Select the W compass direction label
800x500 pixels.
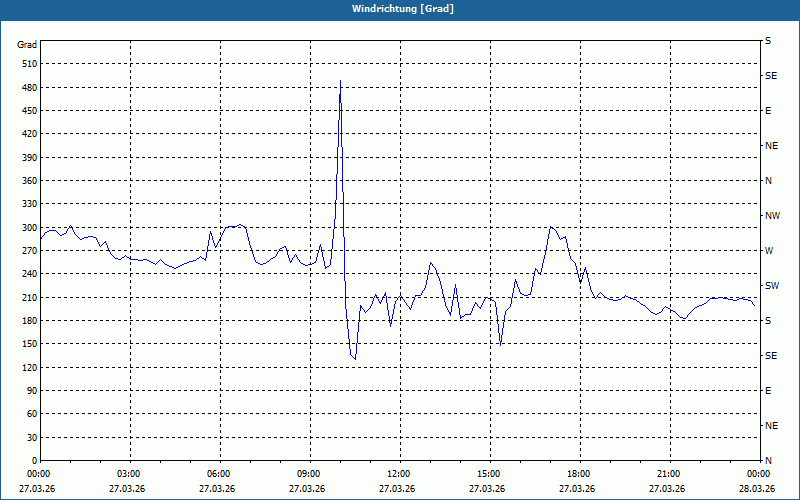[x=769, y=251]
